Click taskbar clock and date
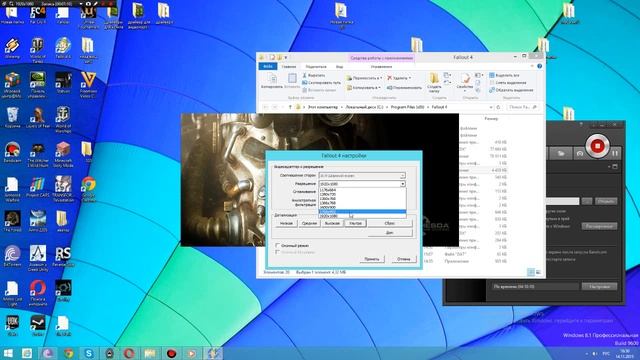Screen dimensions: 640x360 pos(625,354)
